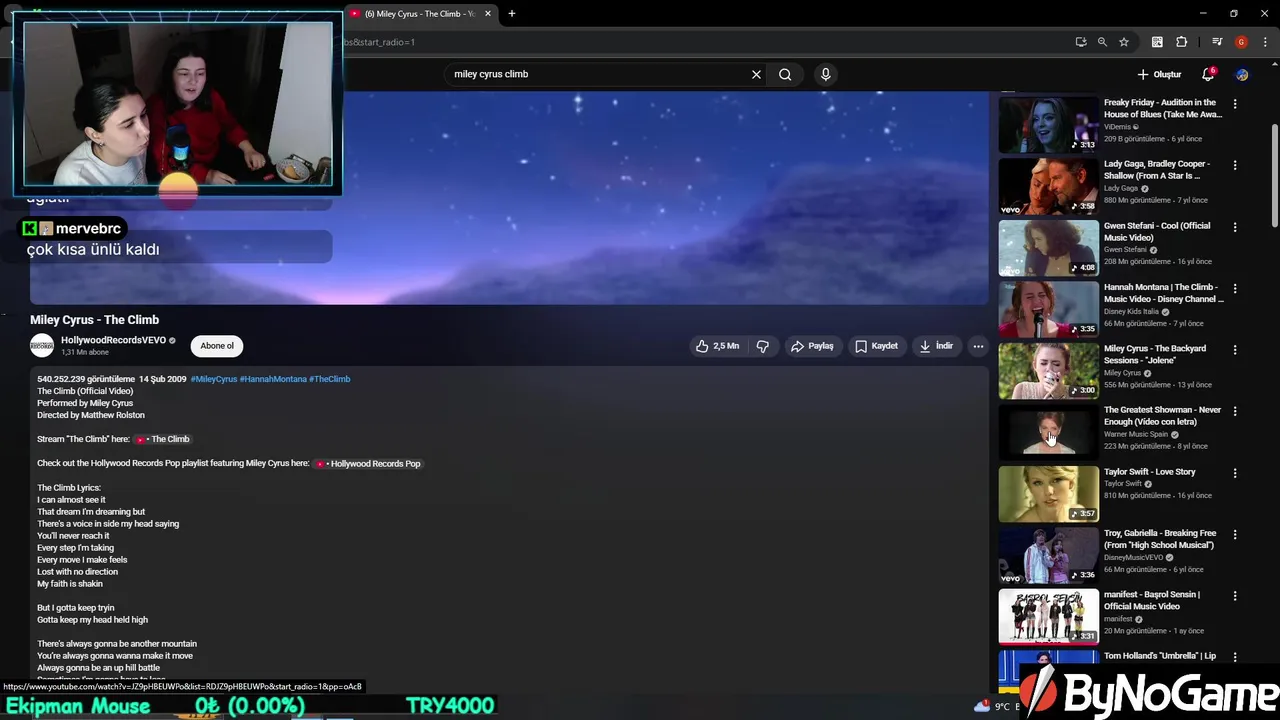Clear the search box with the X icon

[756, 74]
